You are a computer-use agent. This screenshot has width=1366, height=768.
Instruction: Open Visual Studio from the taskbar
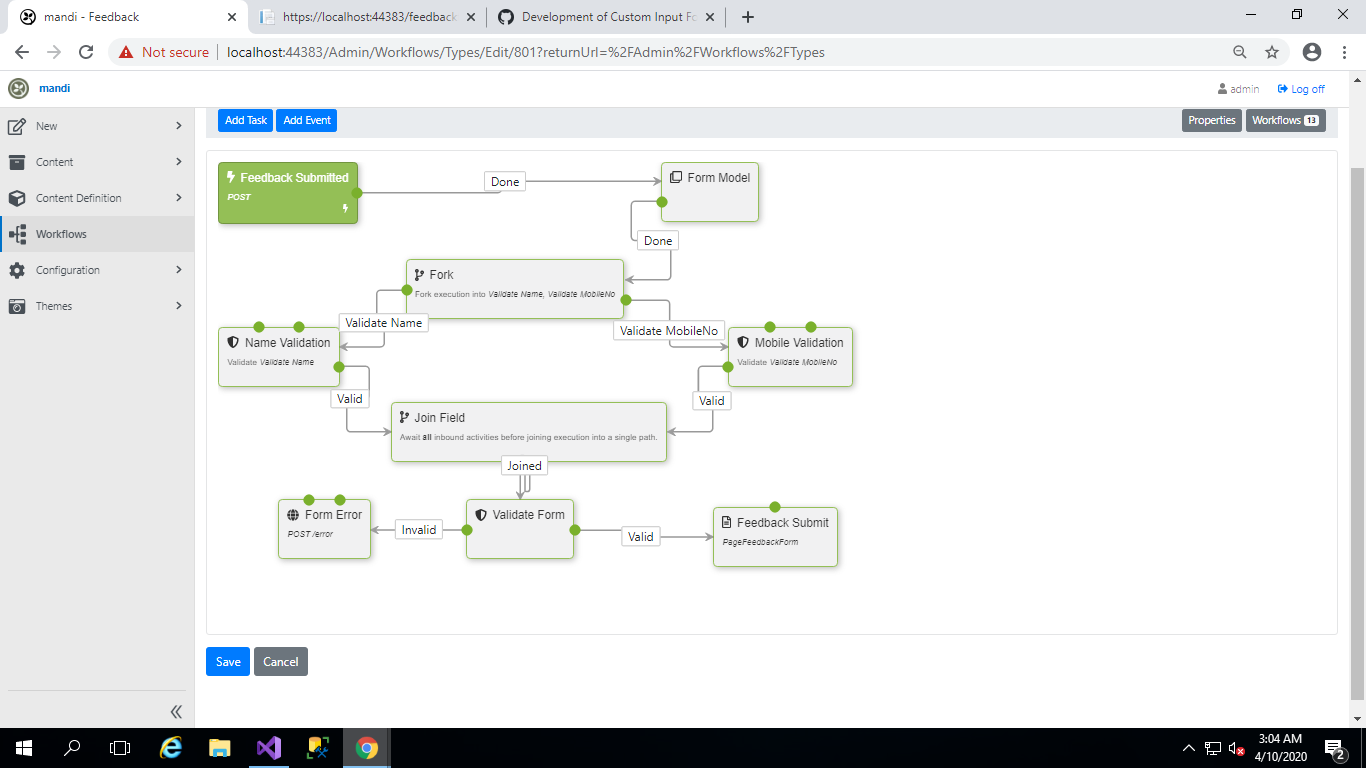[x=269, y=747]
